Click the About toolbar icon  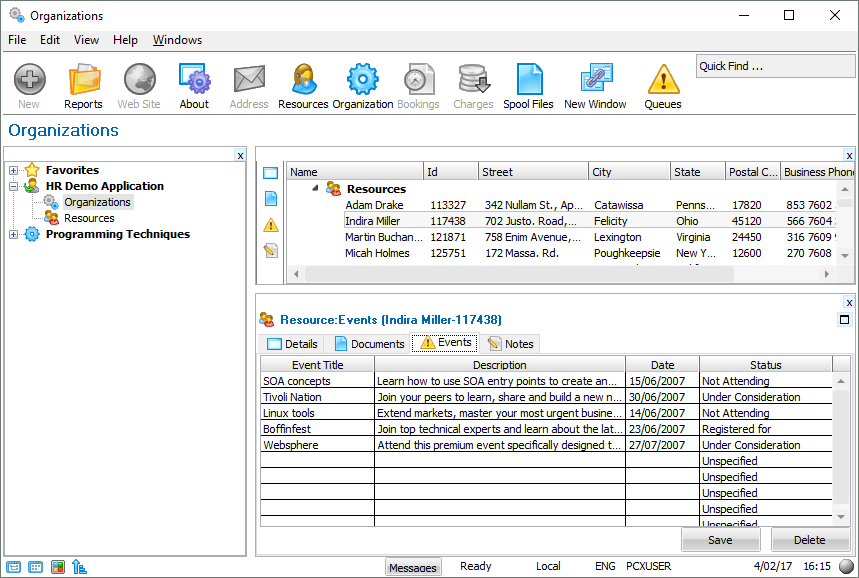[x=194, y=86]
